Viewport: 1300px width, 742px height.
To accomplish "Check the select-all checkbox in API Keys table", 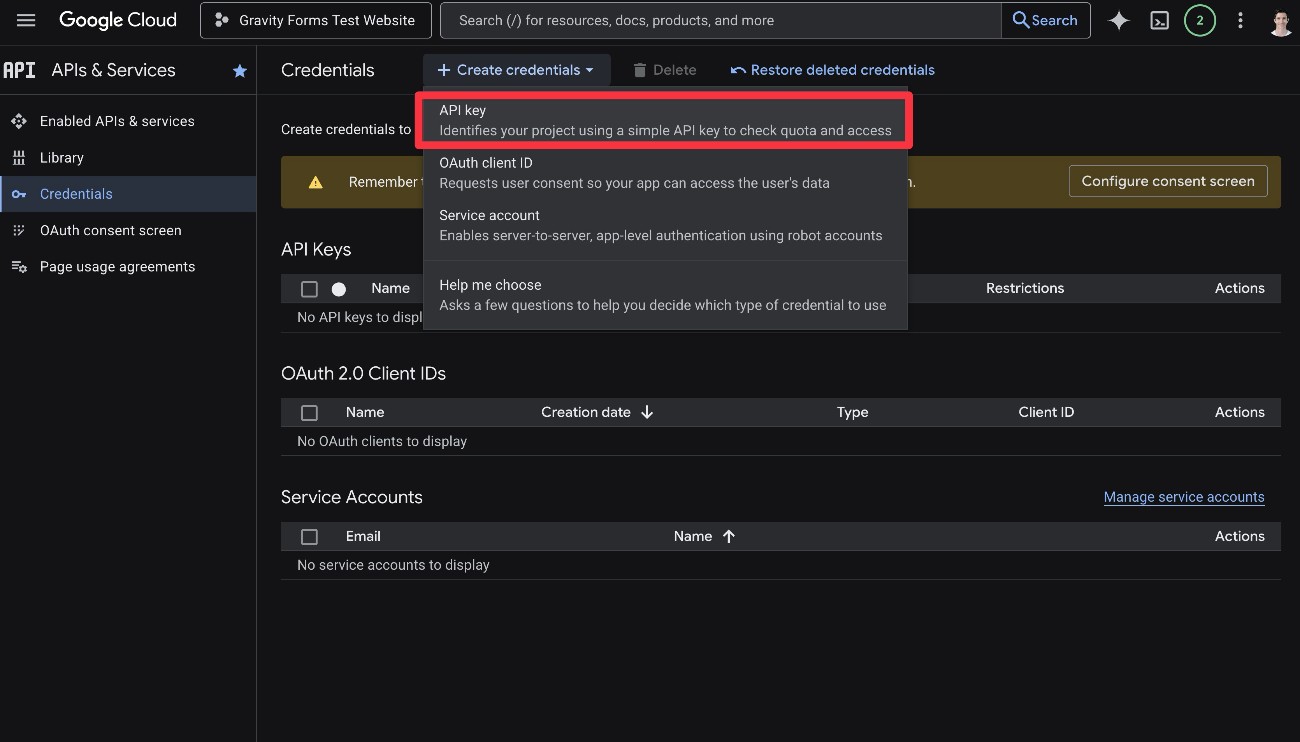I will pos(309,288).
